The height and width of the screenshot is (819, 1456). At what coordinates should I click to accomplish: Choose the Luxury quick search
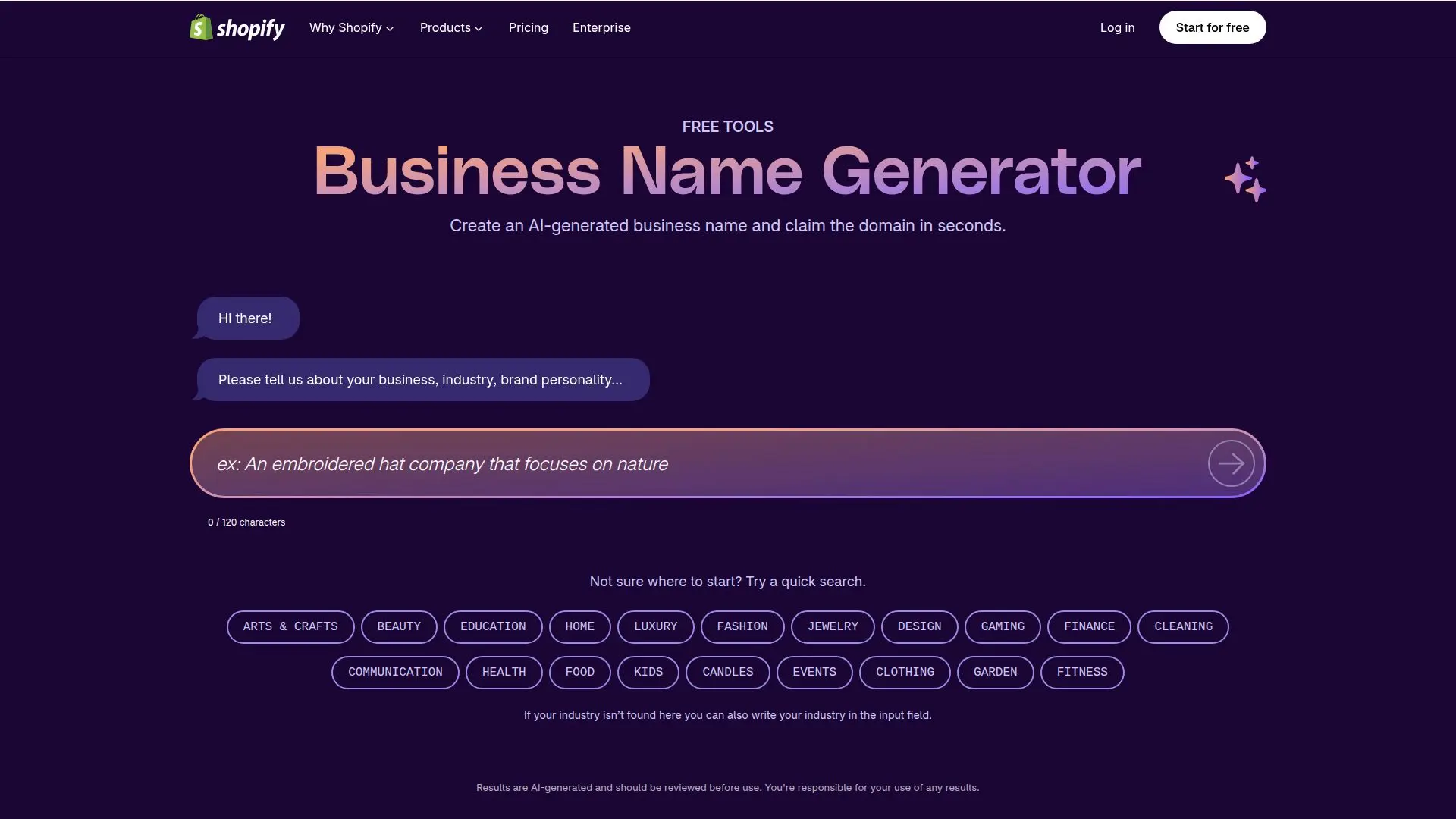(656, 626)
